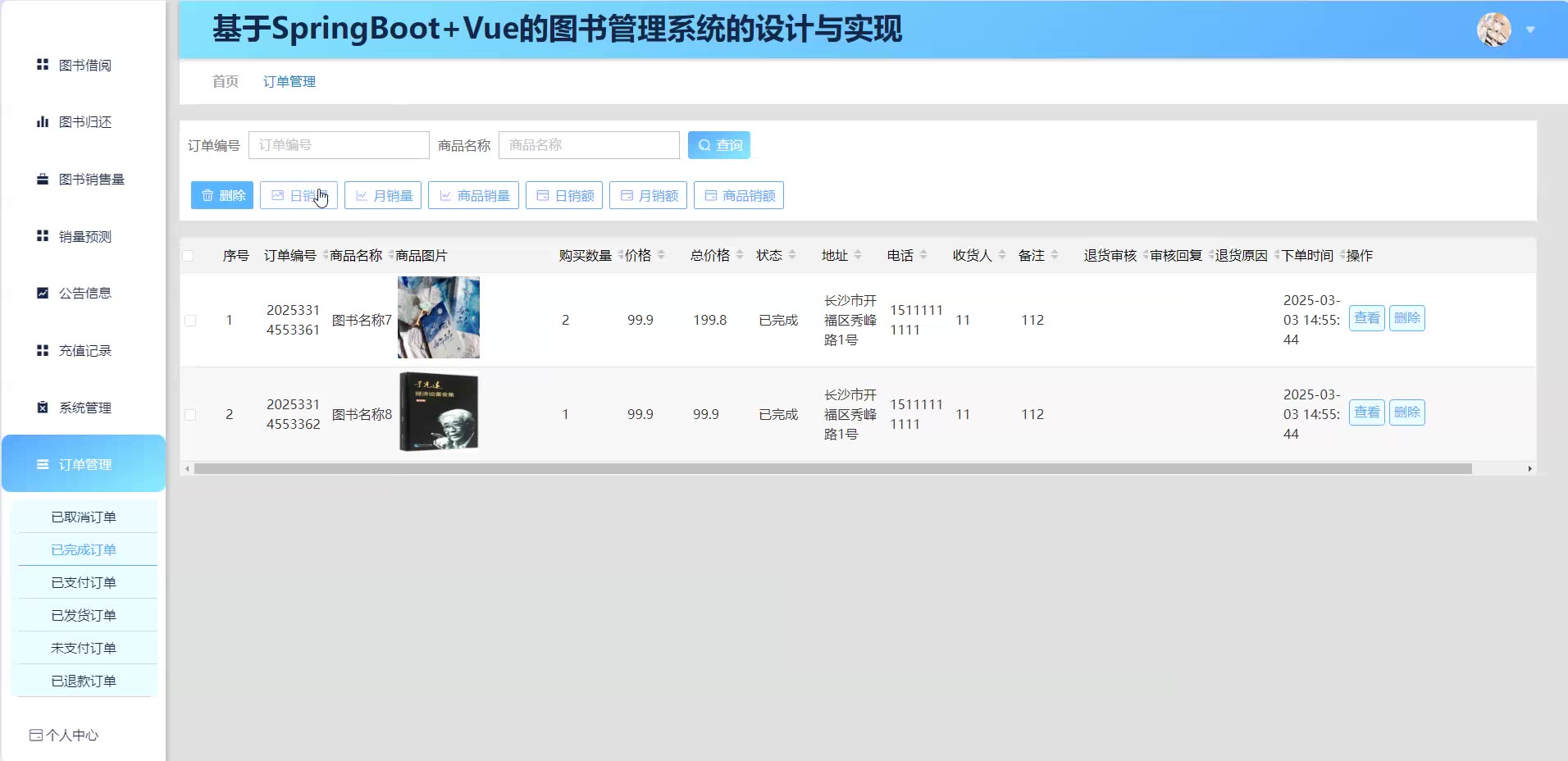Click the sort arrows next to 退货审核
The image size is (1568, 761).
point(1145,255)
